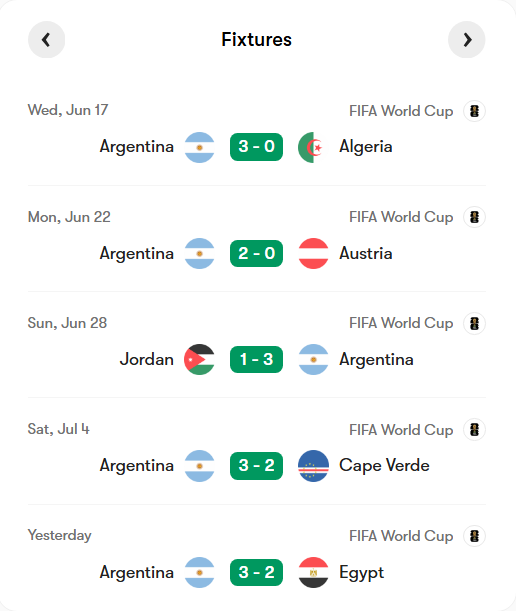Click Argentina flag in the Jordan match

pyautogui.click(x=313, y=360)
